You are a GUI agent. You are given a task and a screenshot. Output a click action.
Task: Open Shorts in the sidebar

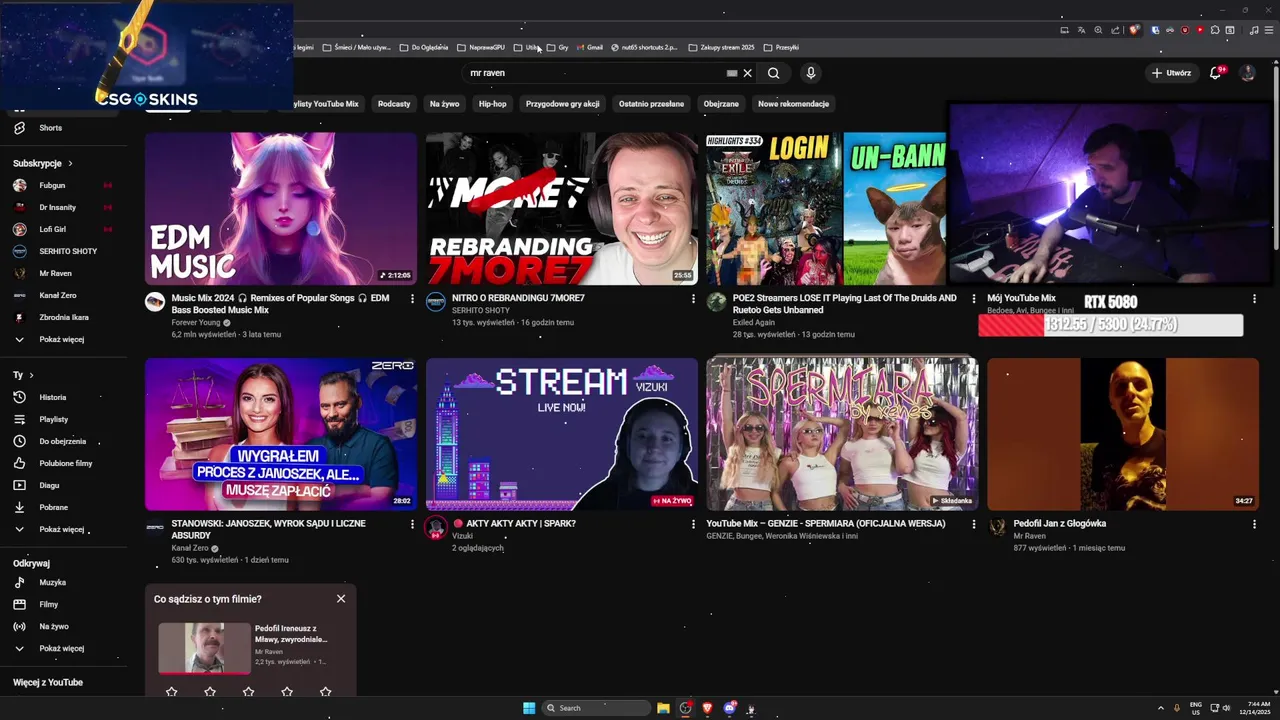[x=64, y=128]
